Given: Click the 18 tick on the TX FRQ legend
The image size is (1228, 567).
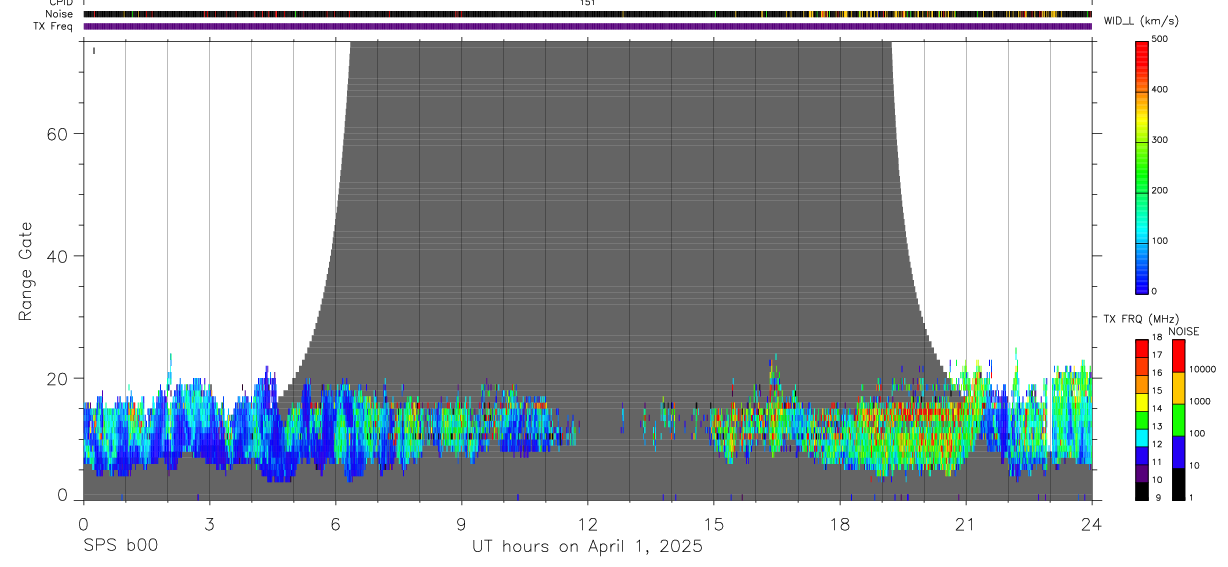Looking at the screenshot, I should (1157, 339).
